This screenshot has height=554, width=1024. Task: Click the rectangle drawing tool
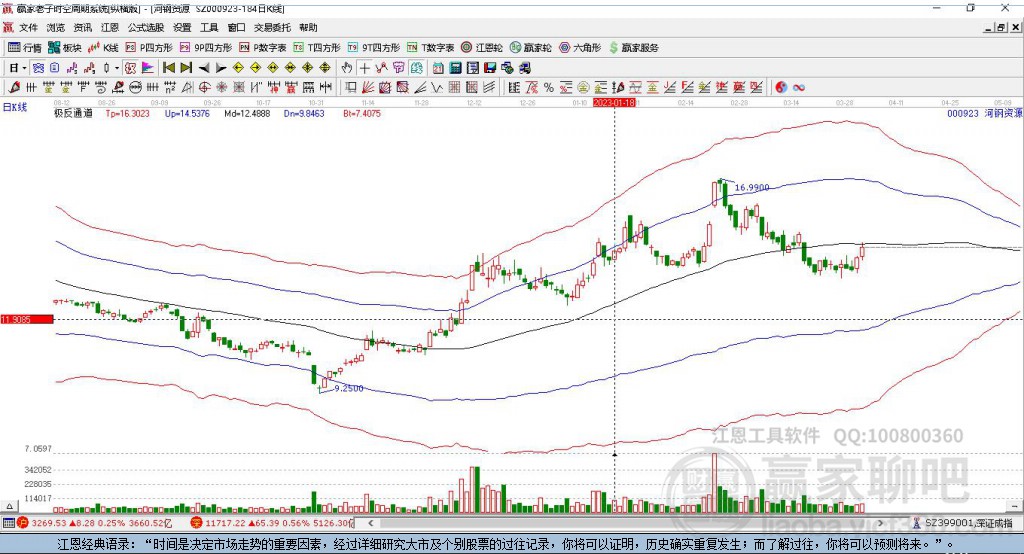[x=351, y=87]
